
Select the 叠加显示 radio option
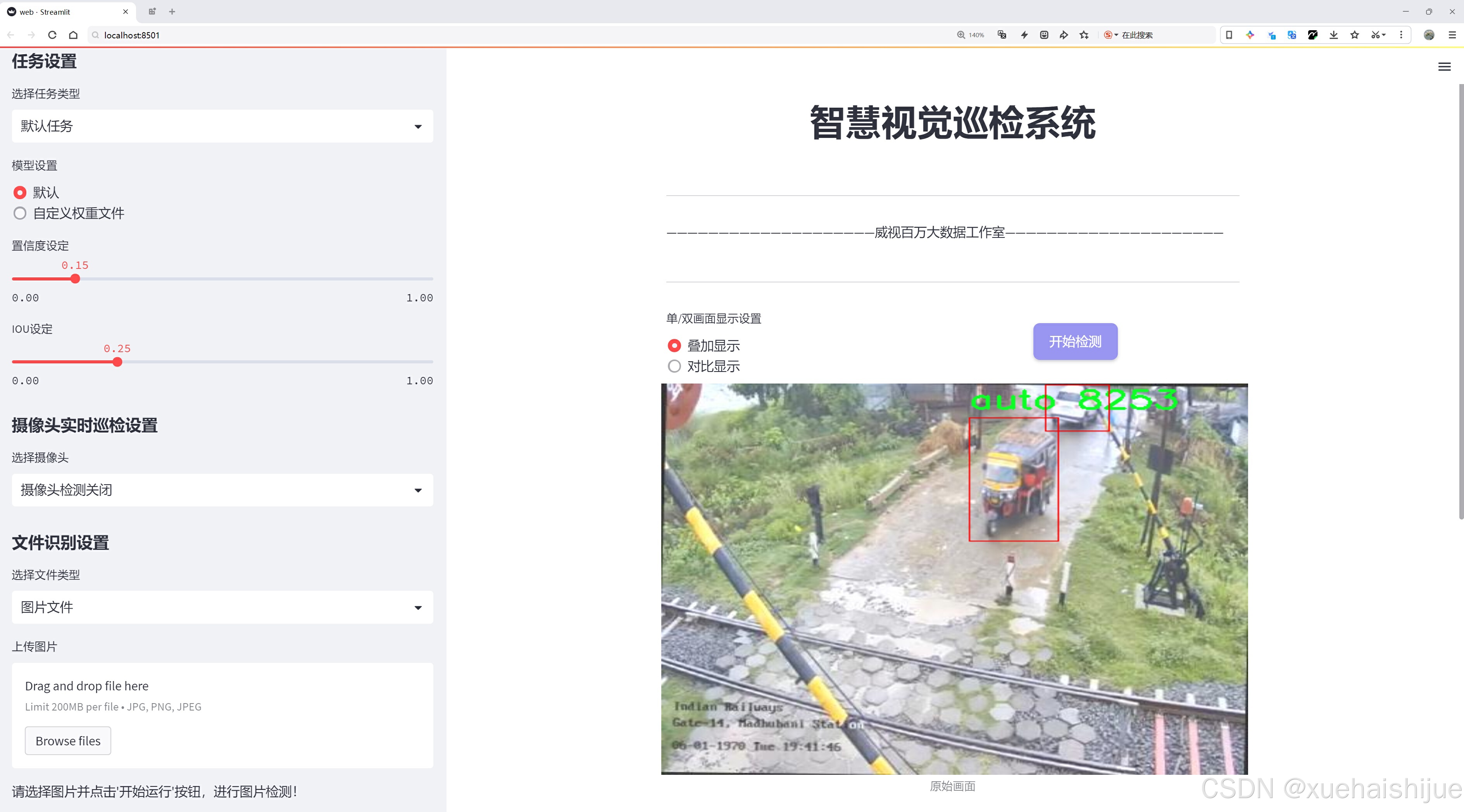coord(674,345)
